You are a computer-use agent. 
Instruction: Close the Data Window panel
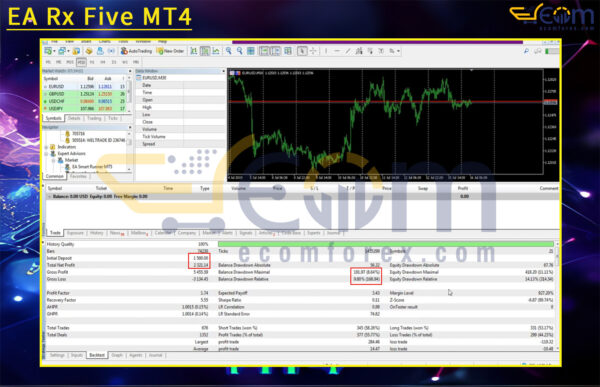click(223, 71)
